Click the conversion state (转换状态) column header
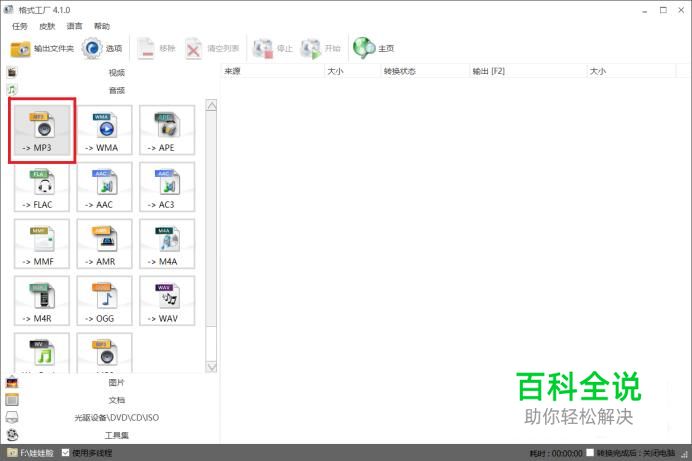 [x=425, y=71]
